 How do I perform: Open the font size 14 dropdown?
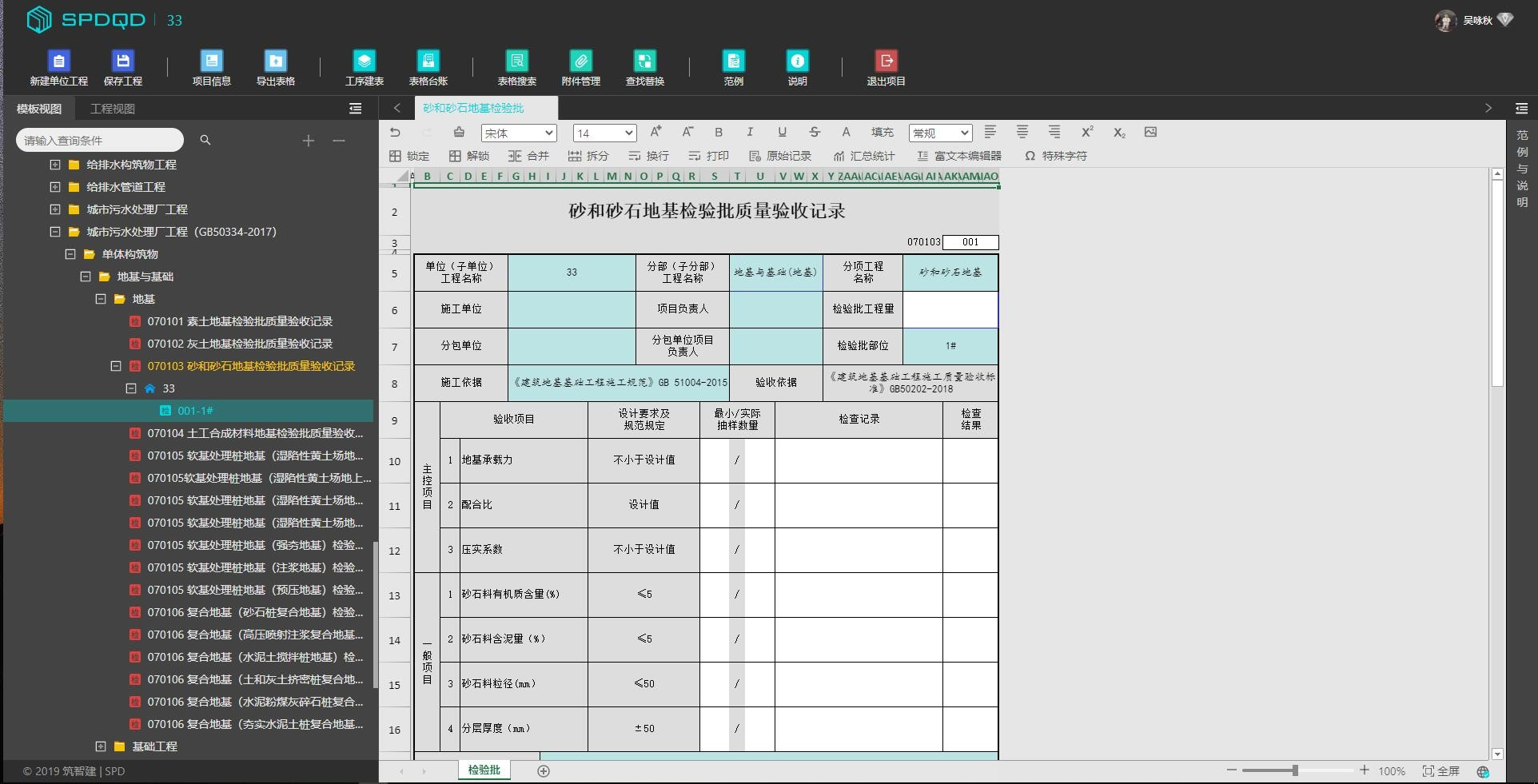coord(604,133)
